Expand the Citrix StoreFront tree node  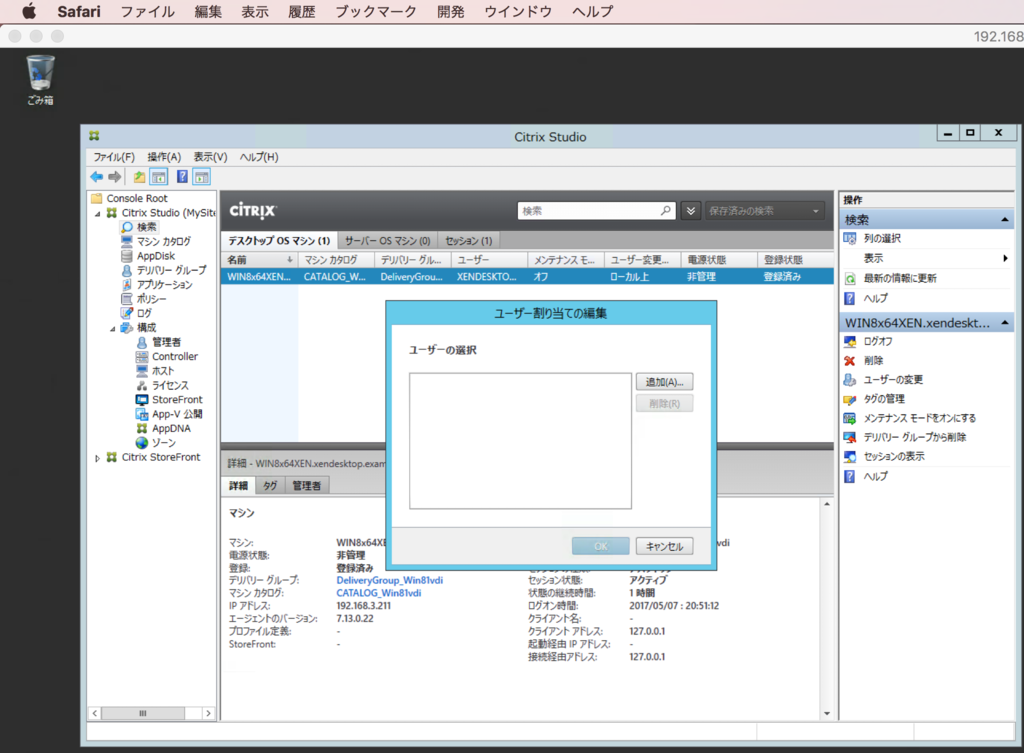pyautogui.click(x=97, y=458)
